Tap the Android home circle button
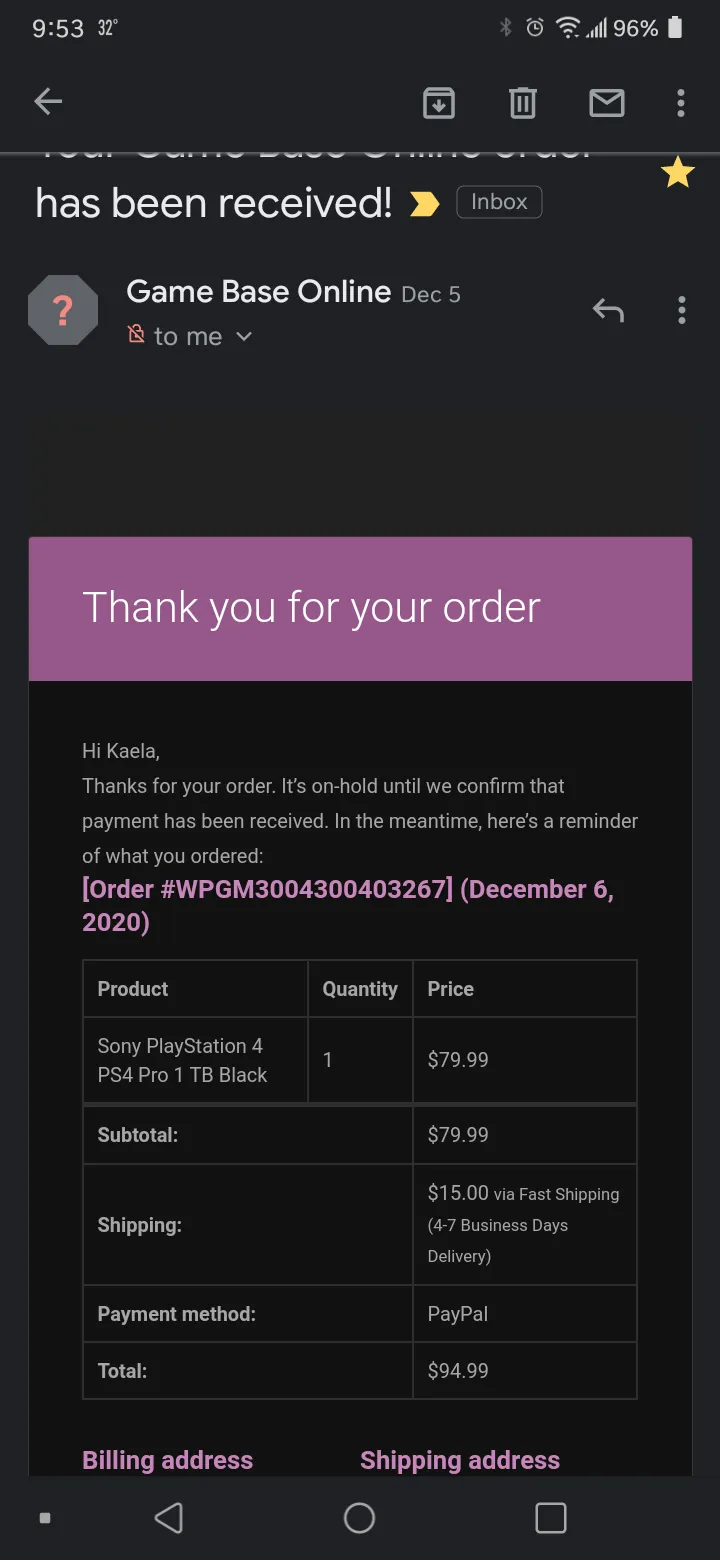 point(359,1518)
